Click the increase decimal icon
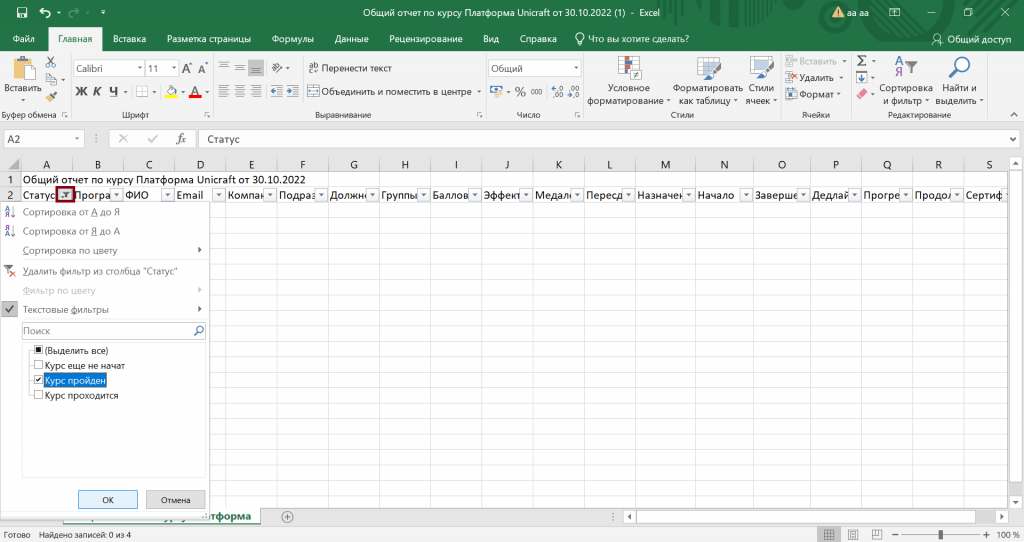This screenshot has width=1024, height=542. [x=557, y=91]
